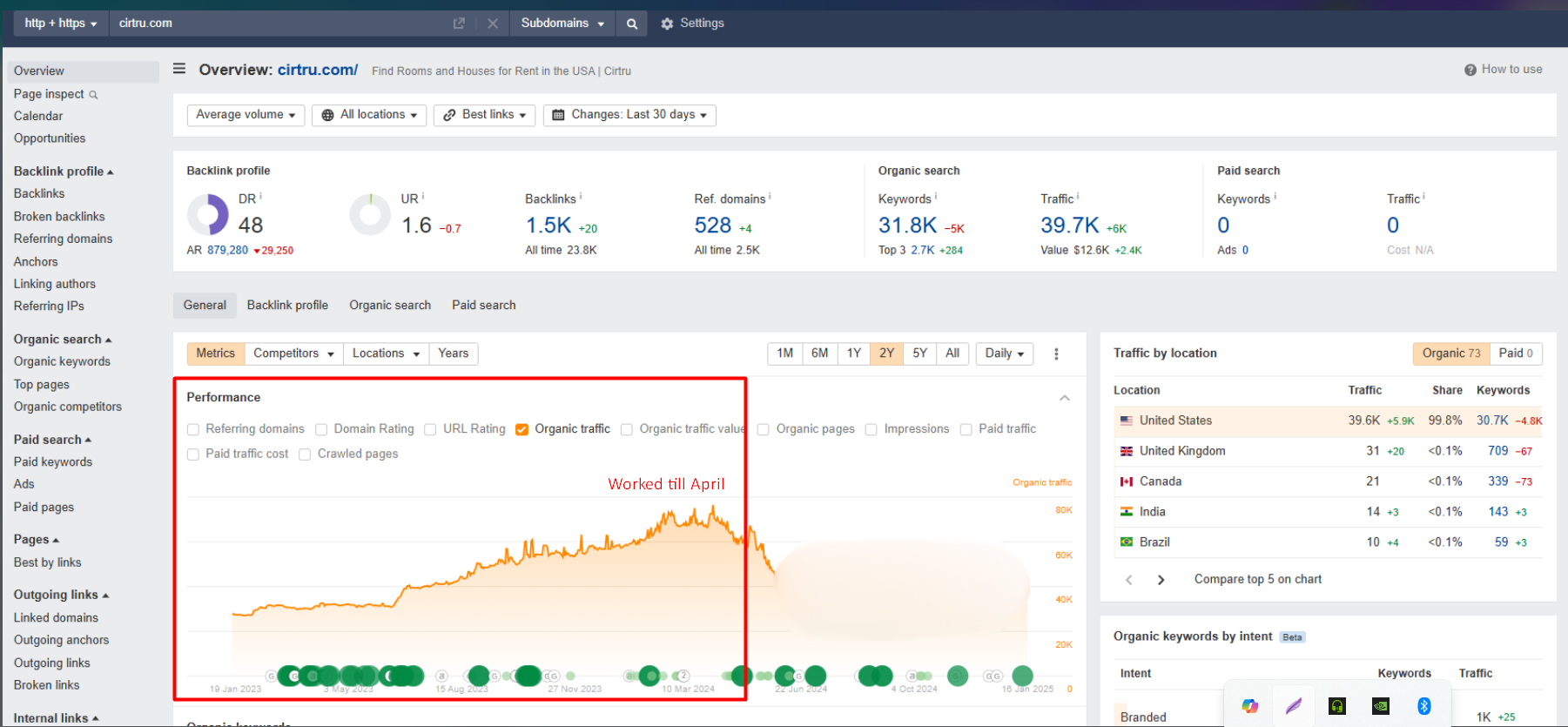1568x727 pixels.
Task: Enable the Domain Rating checkbox
Action: (x=321, y=429)
